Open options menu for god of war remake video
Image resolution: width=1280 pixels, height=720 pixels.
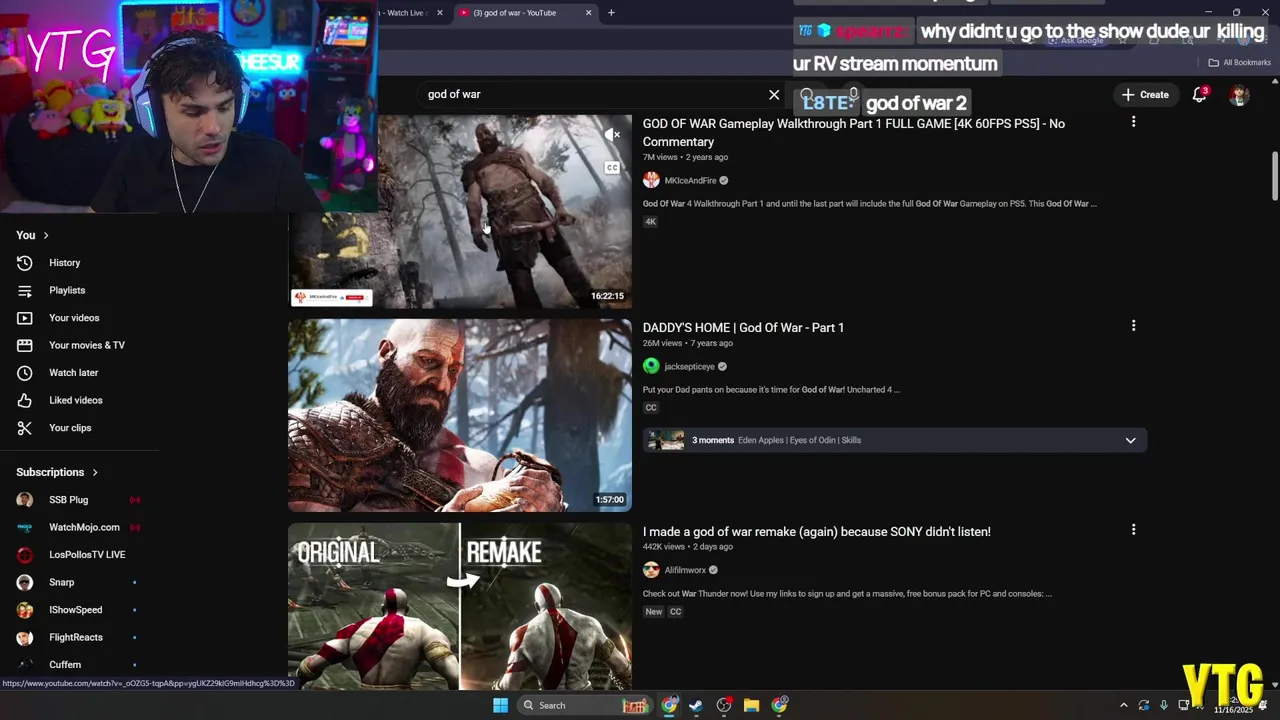[1133, 530]
